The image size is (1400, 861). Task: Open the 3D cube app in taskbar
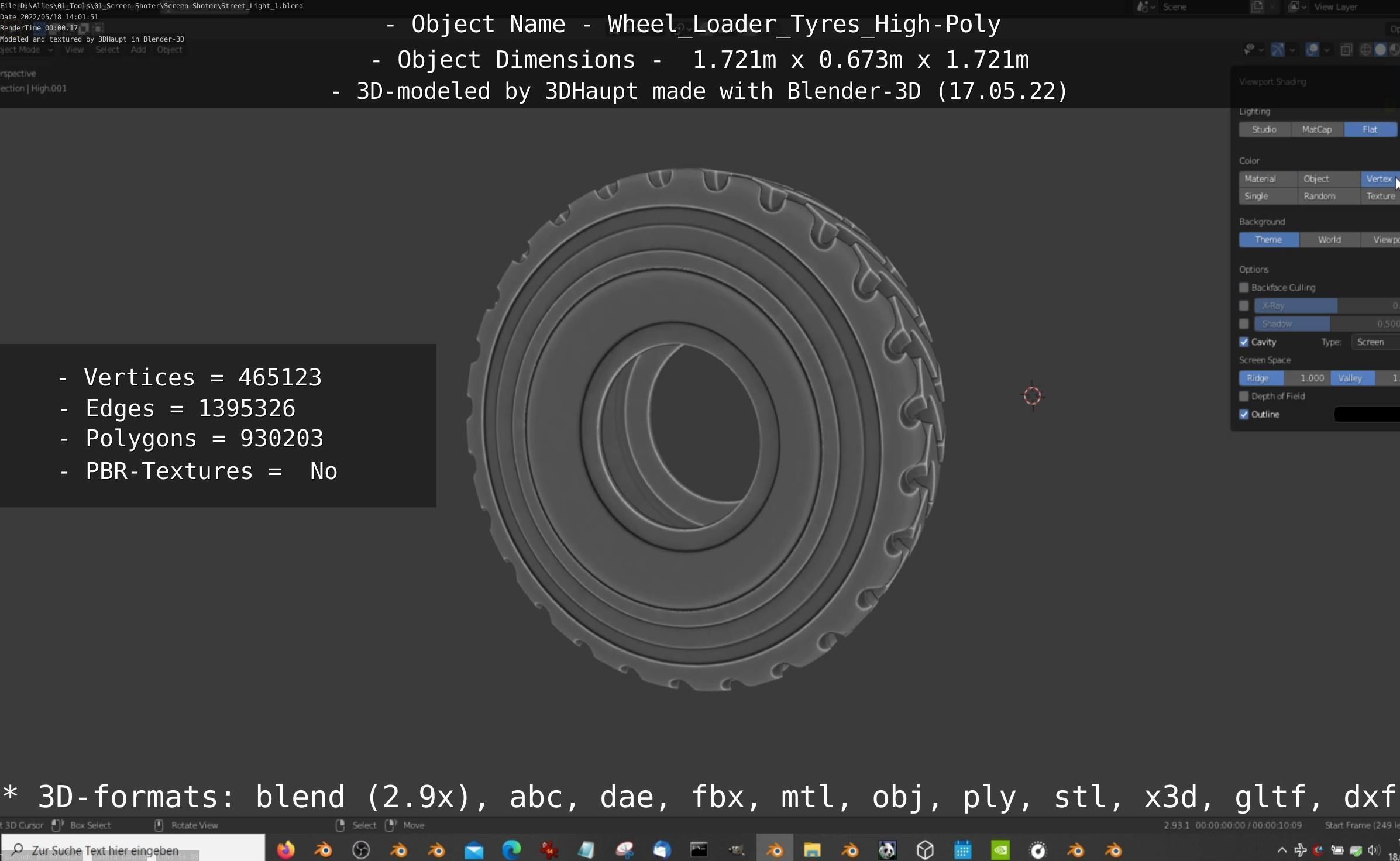coord(925,849)
